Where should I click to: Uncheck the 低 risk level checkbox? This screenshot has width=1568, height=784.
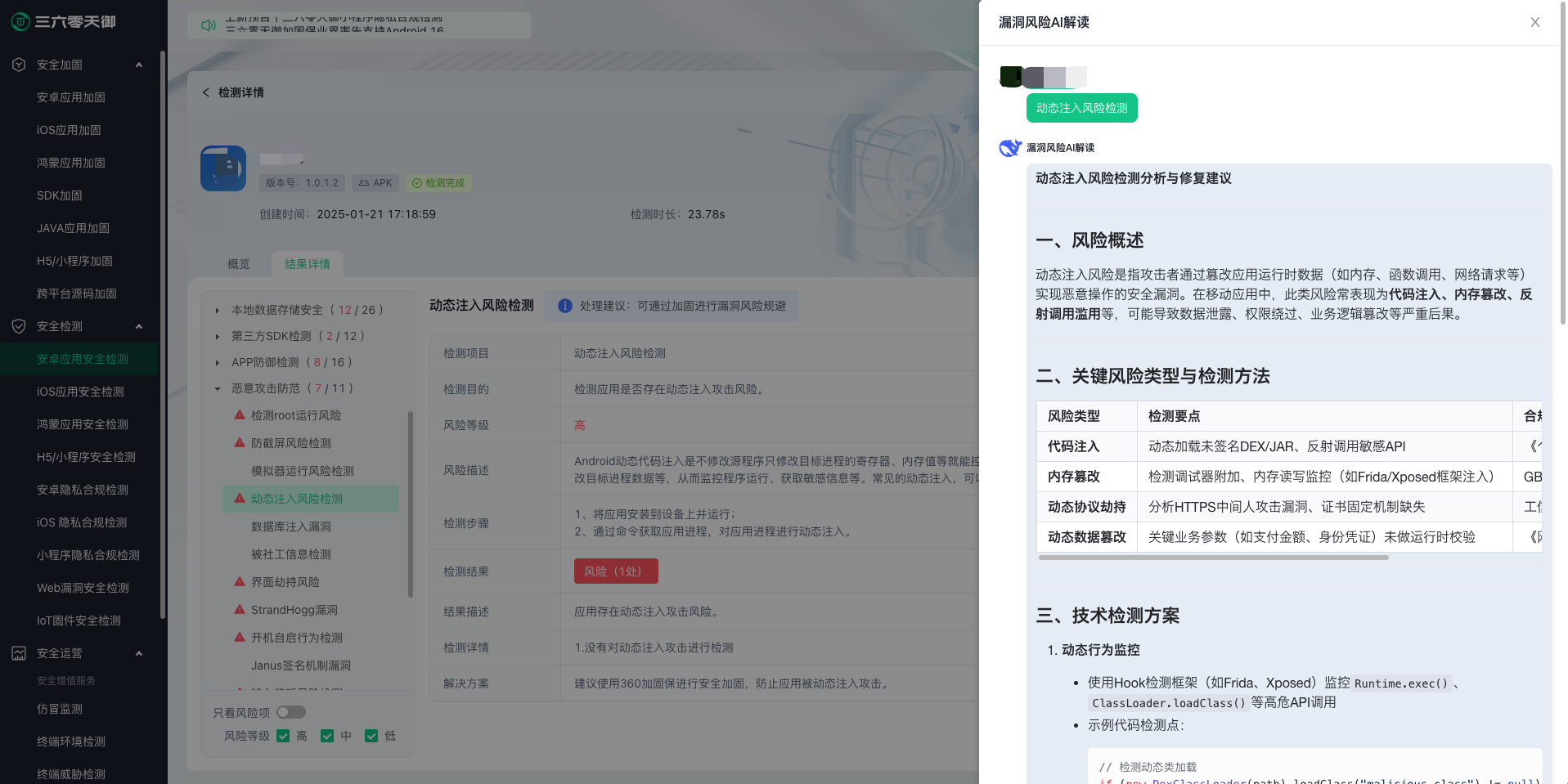371,736
